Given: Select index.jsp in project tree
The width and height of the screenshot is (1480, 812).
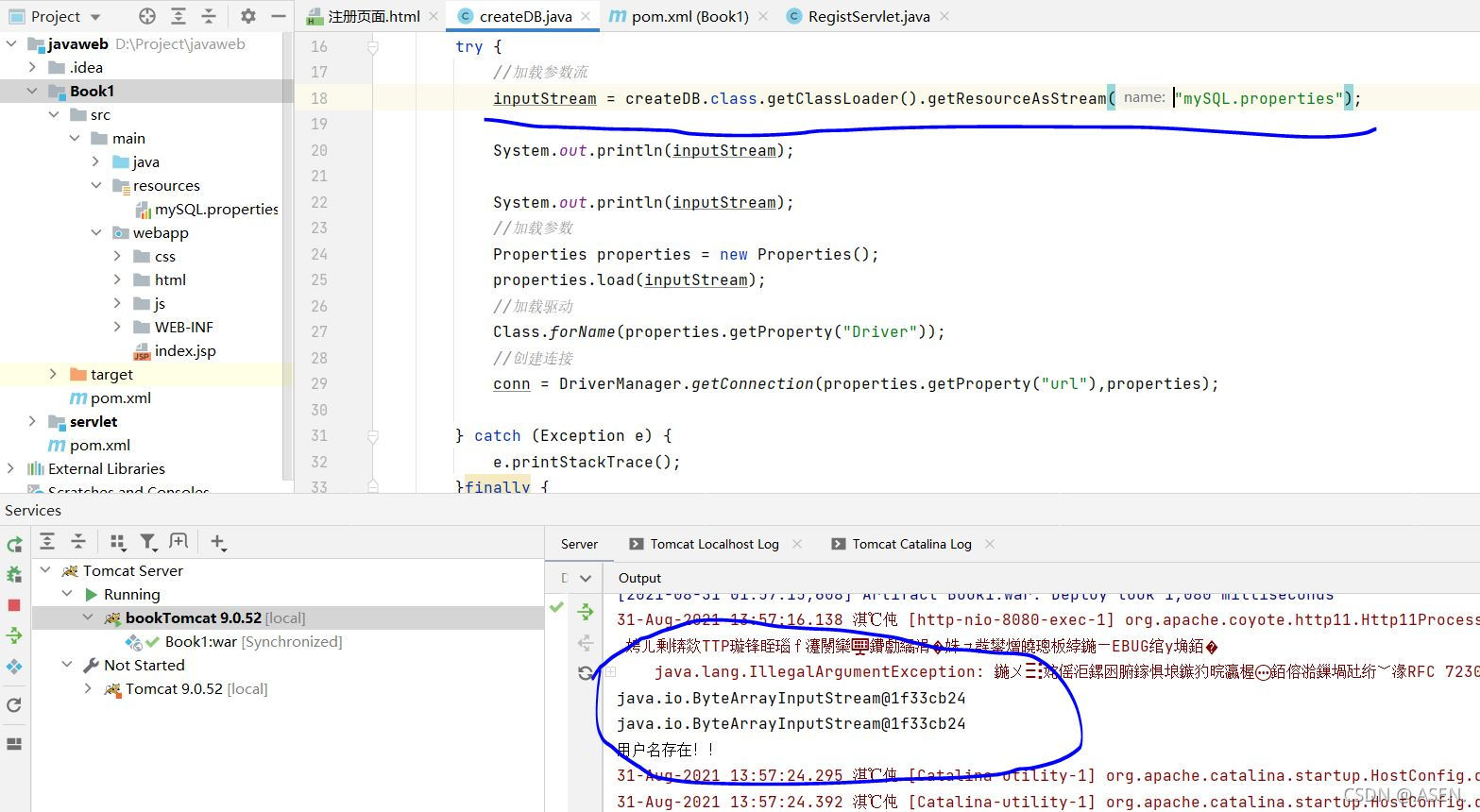Looking at the screenshot, I should click(x=185, y=350).
